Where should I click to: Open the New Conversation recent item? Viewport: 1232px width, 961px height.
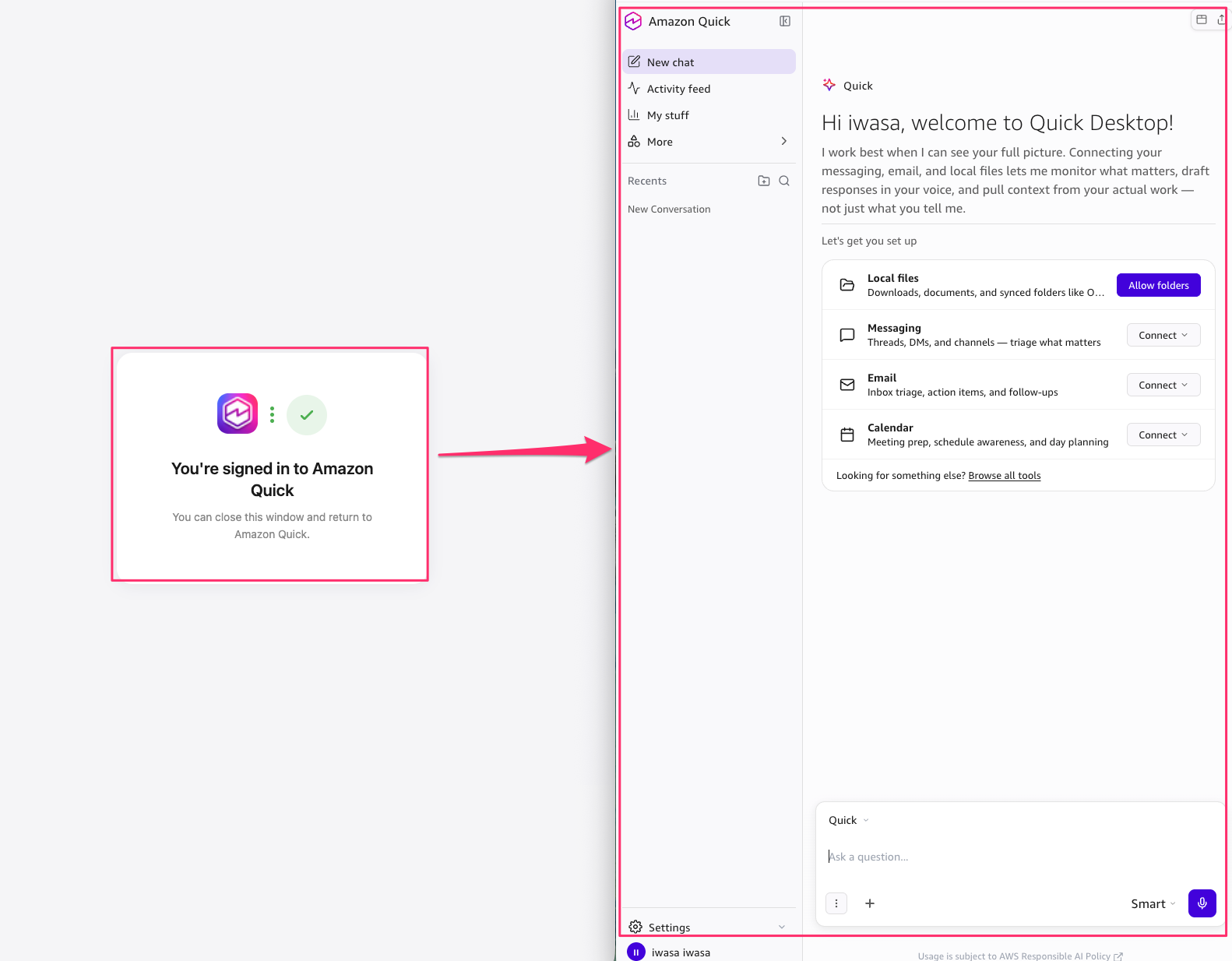coord(669,209)
